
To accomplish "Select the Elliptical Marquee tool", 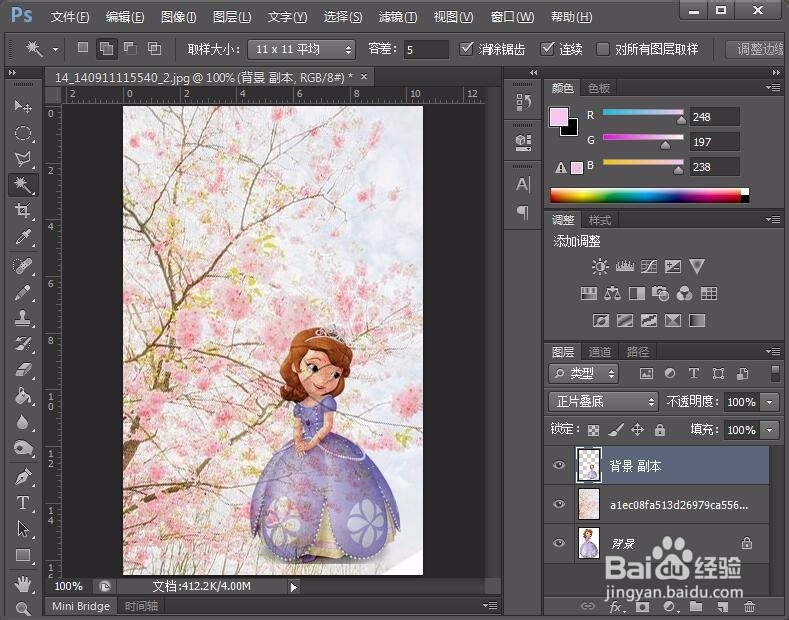I will [23, 133].
